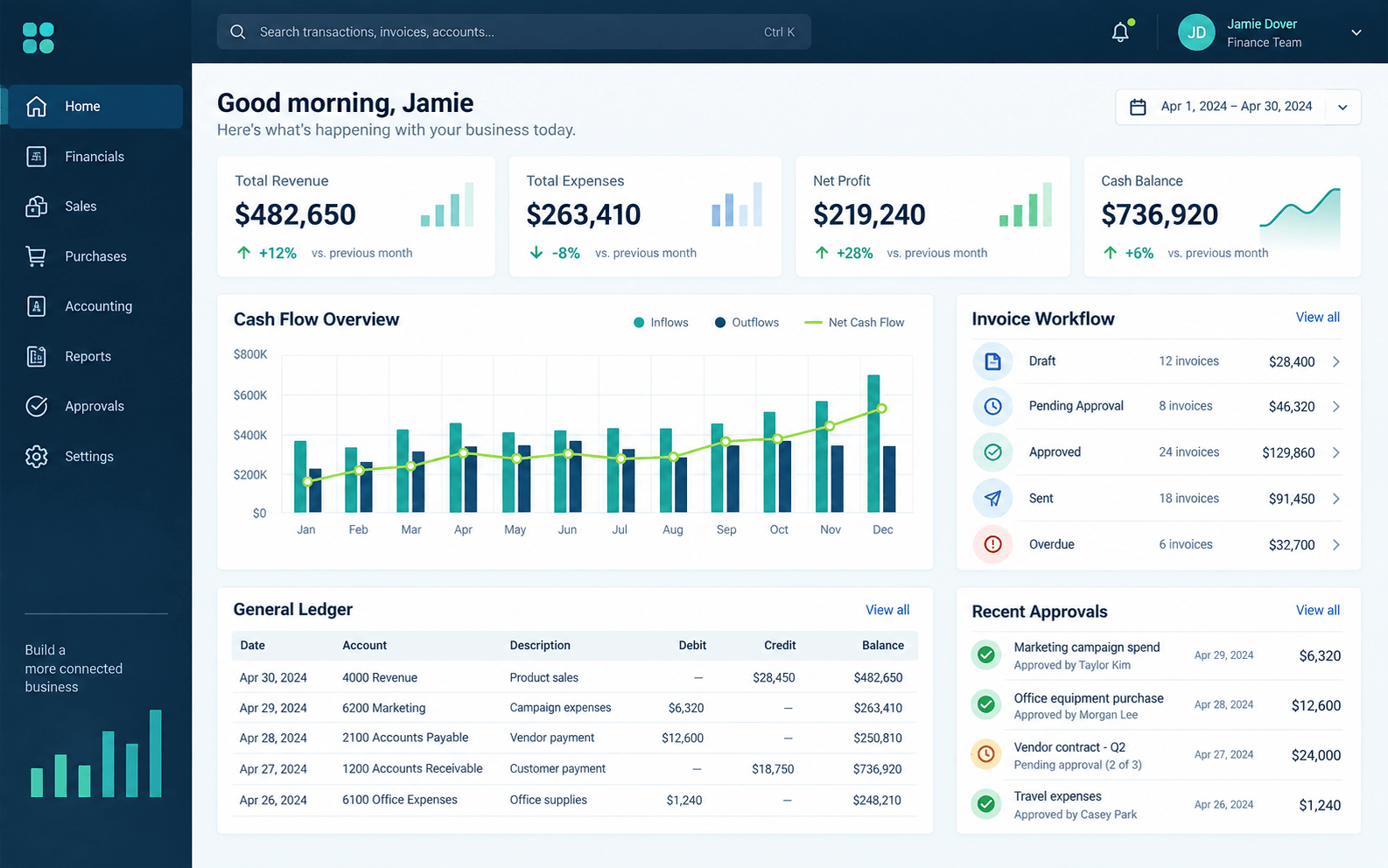Click the Settings gear icon
This screenshot has width=1388, height=868.
pos(36,456)
